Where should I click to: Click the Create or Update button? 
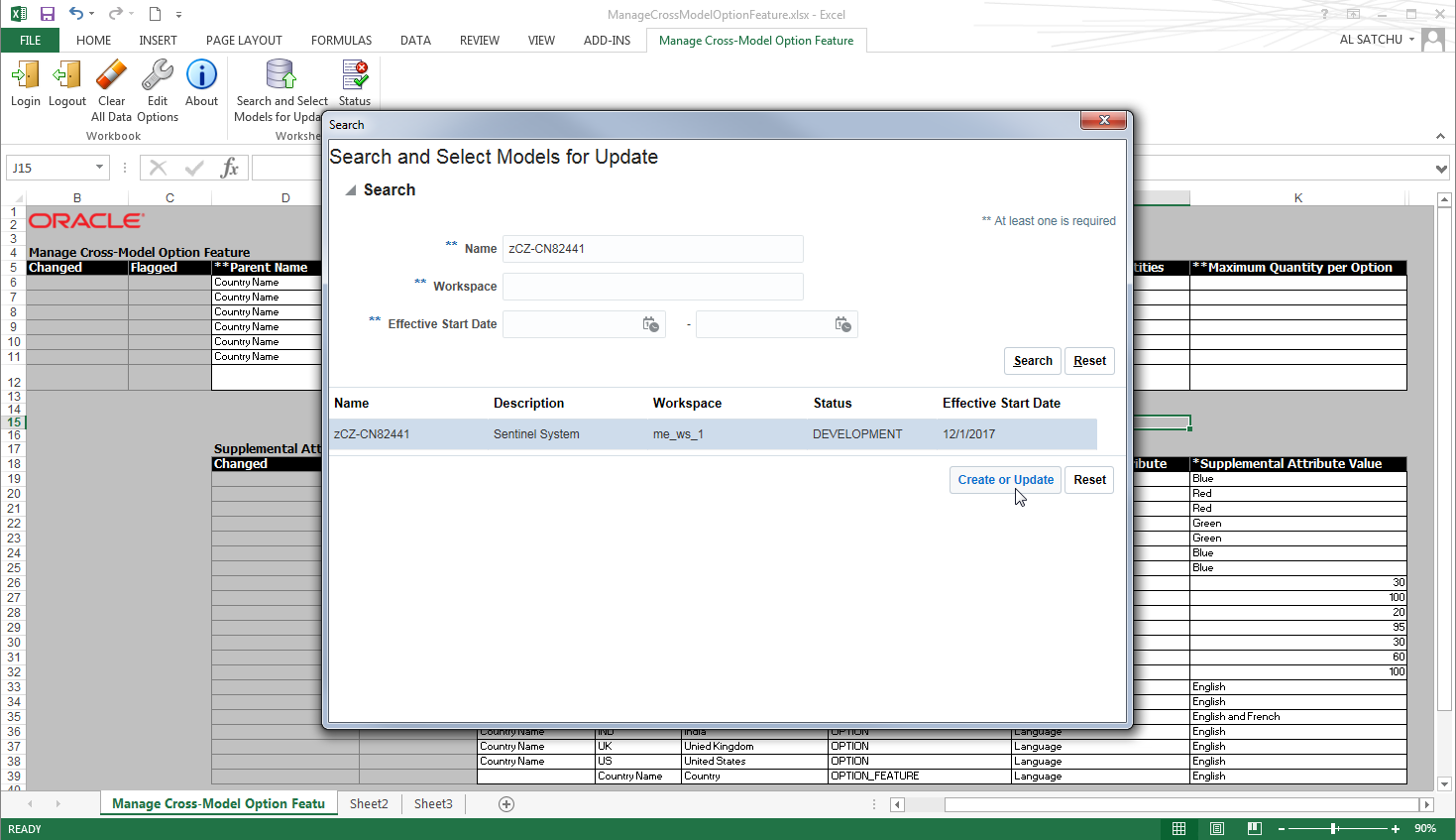pos(1006,480)
